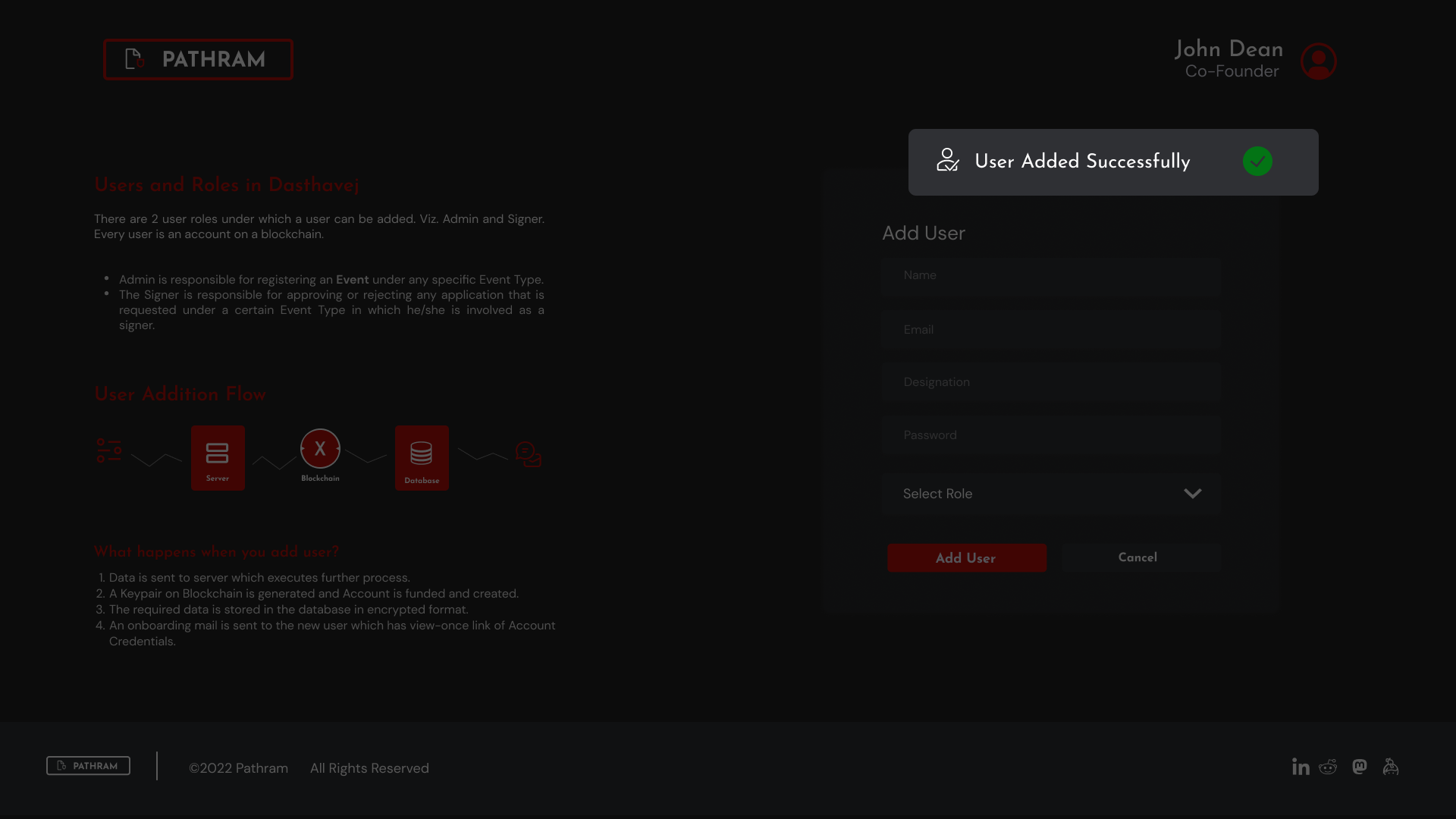Click the PATHRAM header logo

(198, 59)
